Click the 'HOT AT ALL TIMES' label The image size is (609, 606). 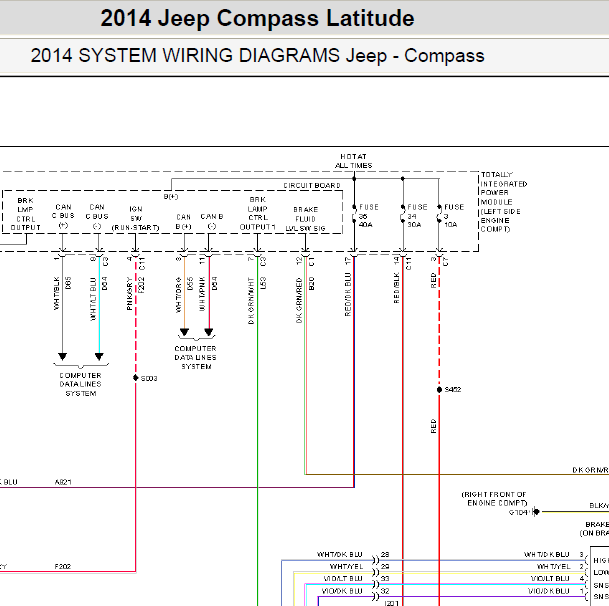[353, 161]
